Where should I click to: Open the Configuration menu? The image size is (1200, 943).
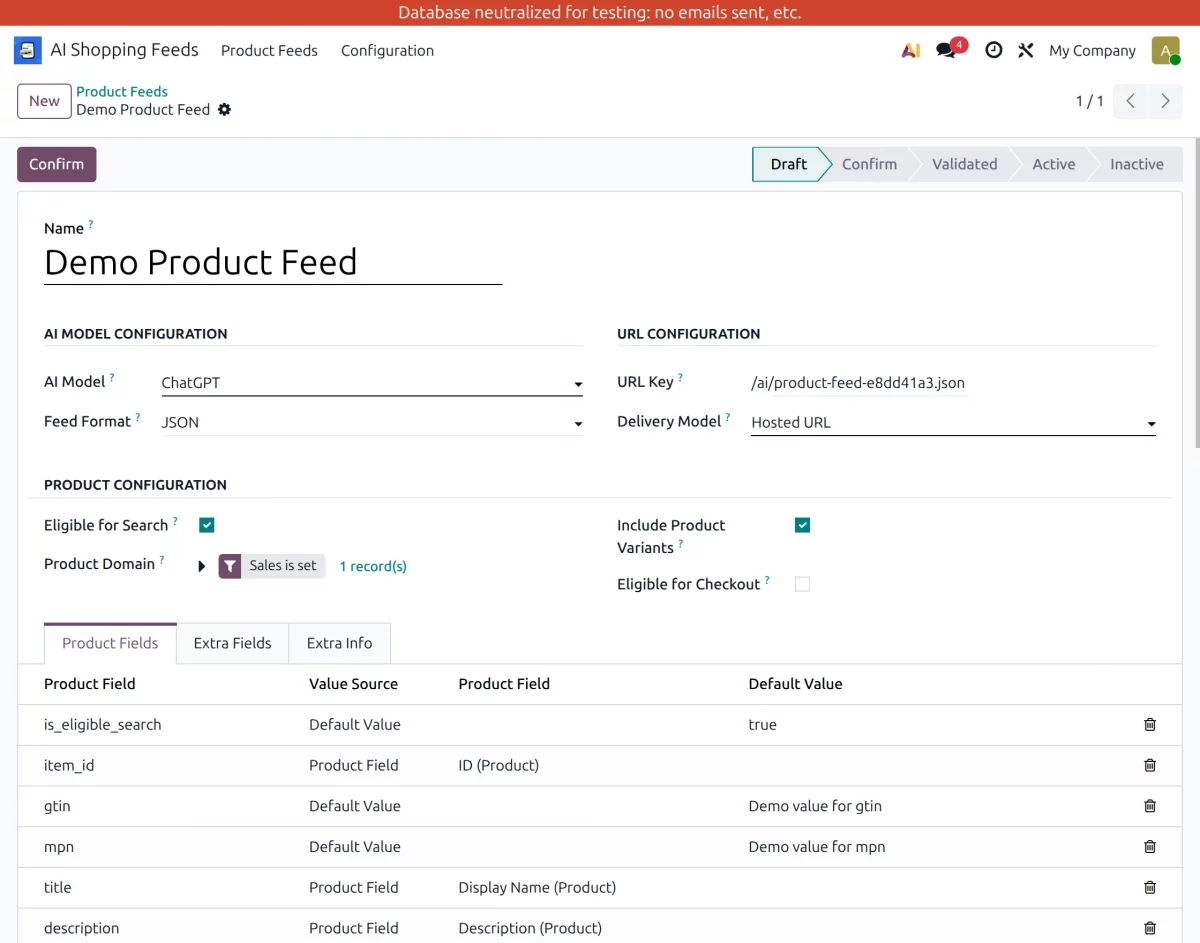tap(387, 50)
